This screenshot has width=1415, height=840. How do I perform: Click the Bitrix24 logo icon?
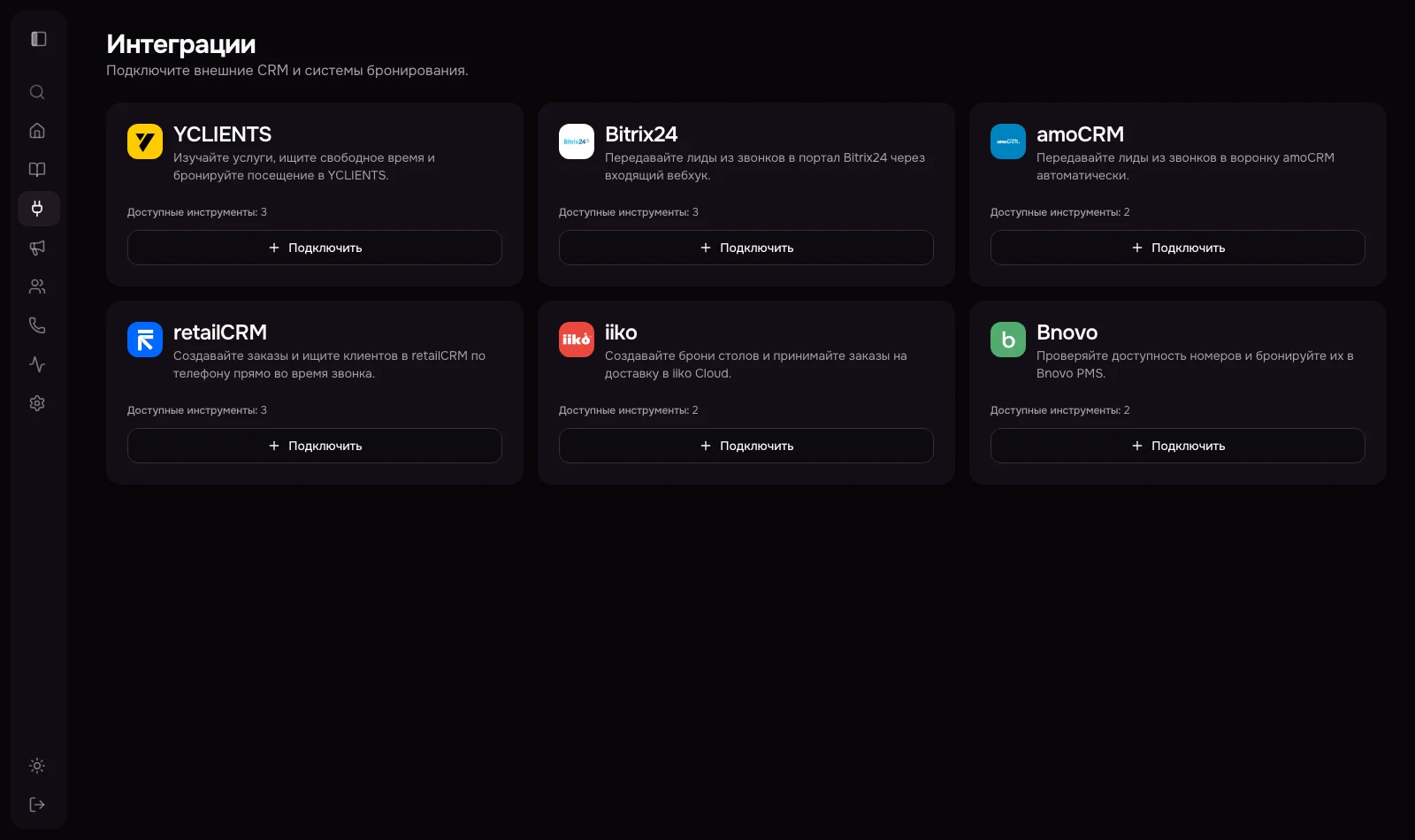tap(576, 141)
